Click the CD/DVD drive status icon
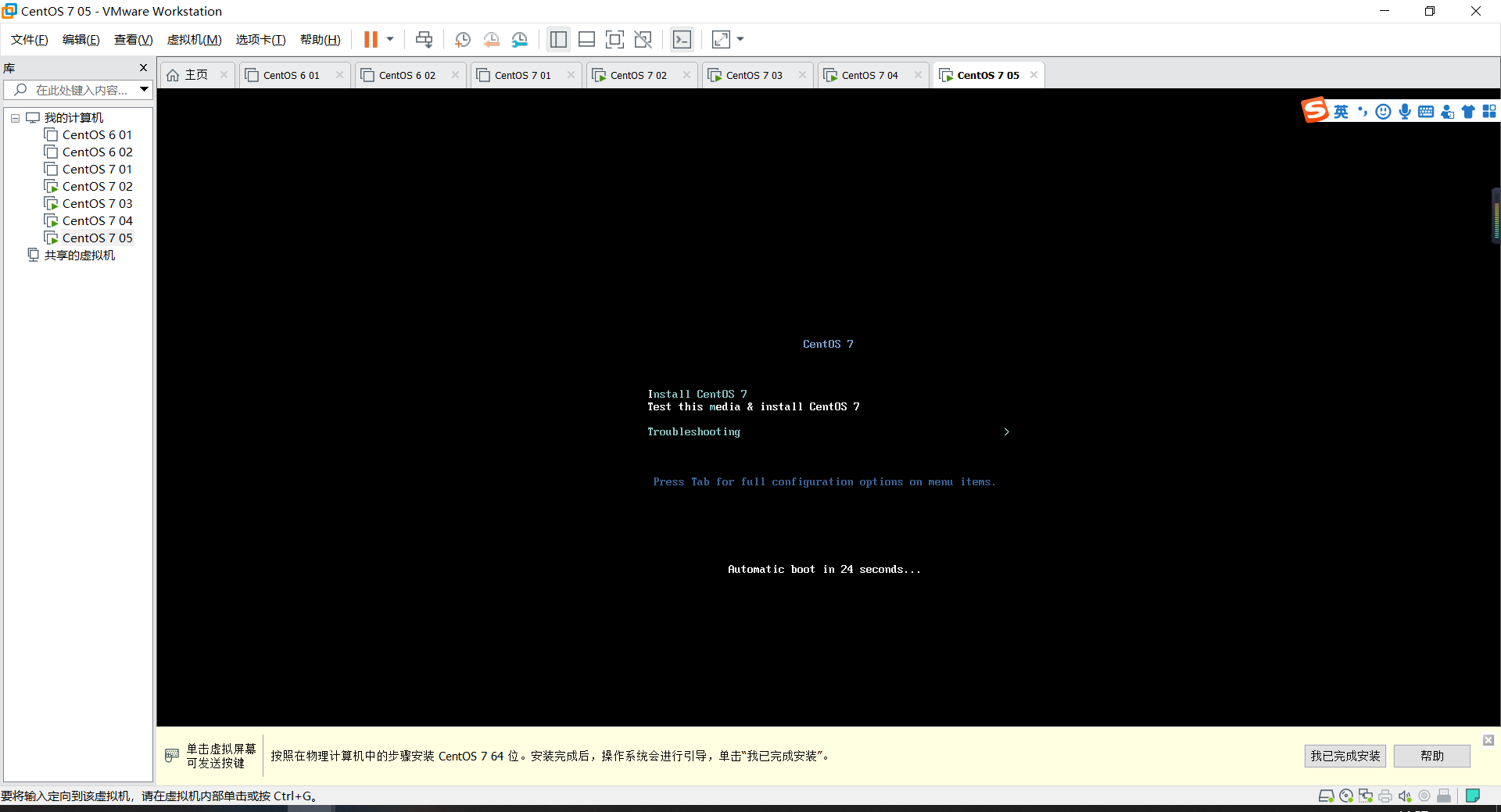 (x=1346, y=796)
